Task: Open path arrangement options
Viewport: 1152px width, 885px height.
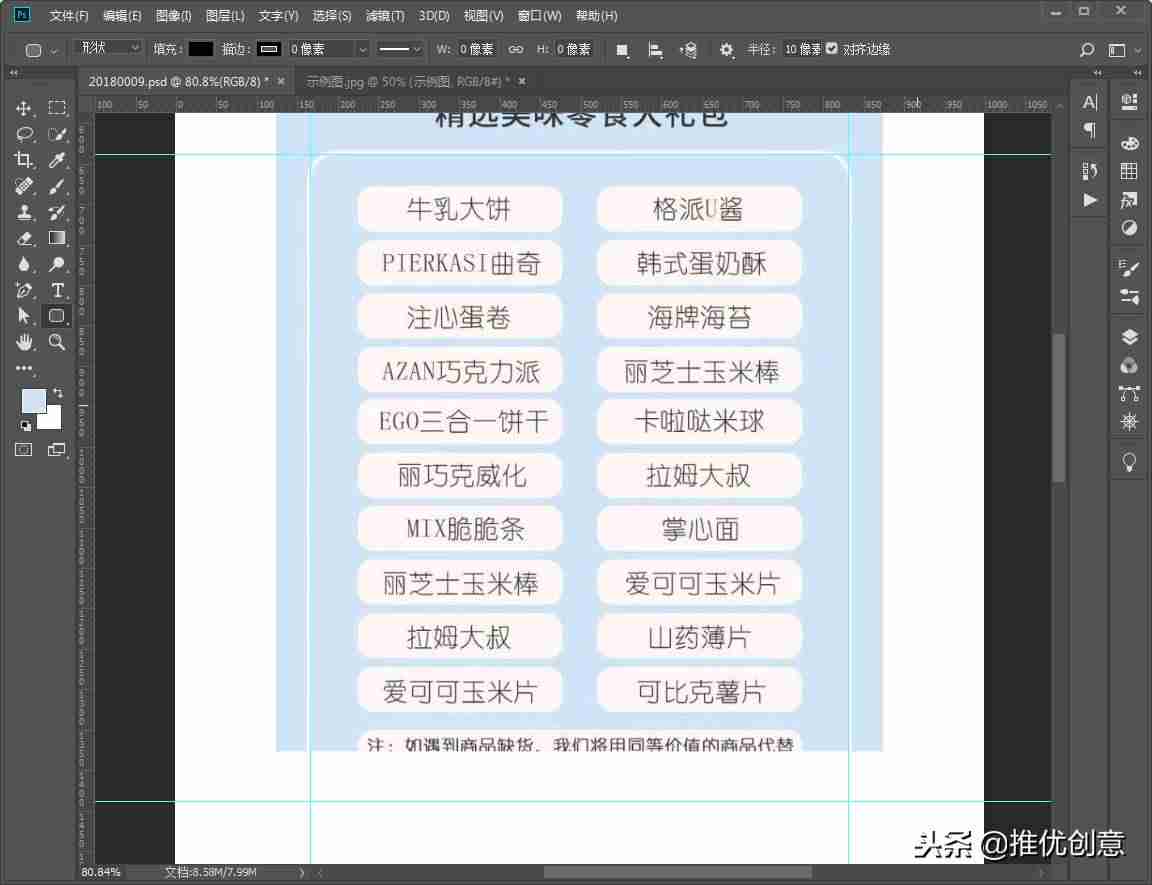Action: pos(688,50)
